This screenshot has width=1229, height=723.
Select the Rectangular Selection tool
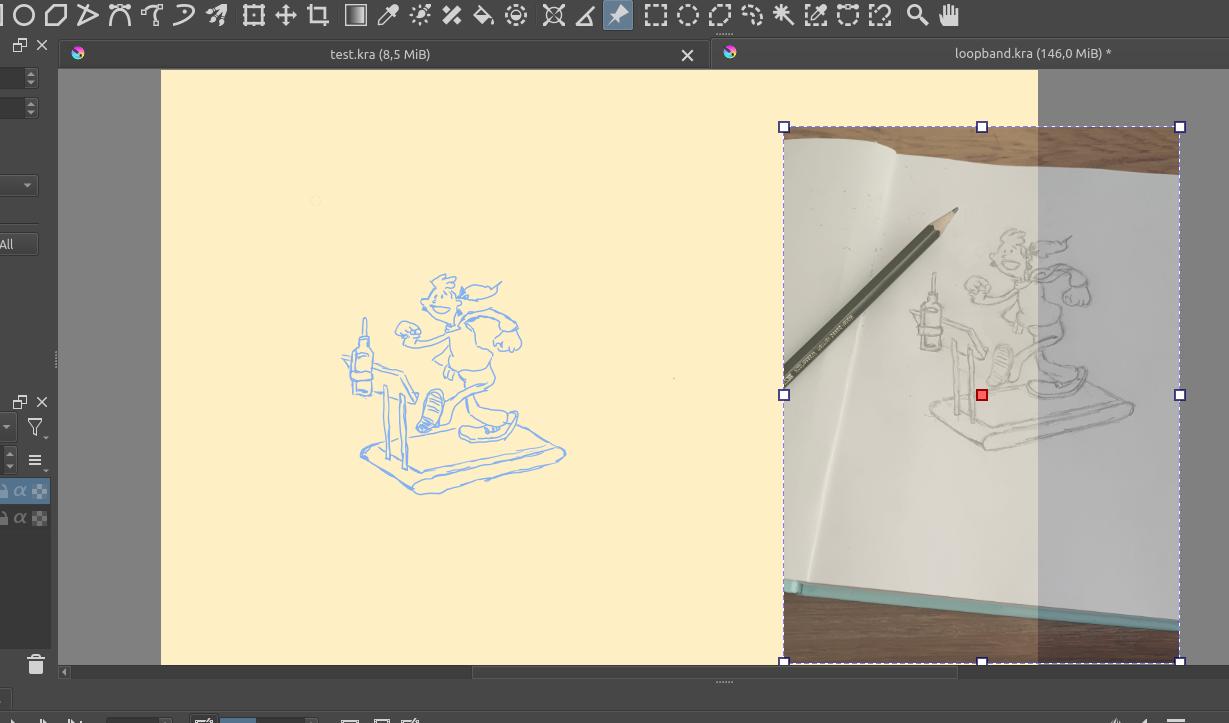655,15
